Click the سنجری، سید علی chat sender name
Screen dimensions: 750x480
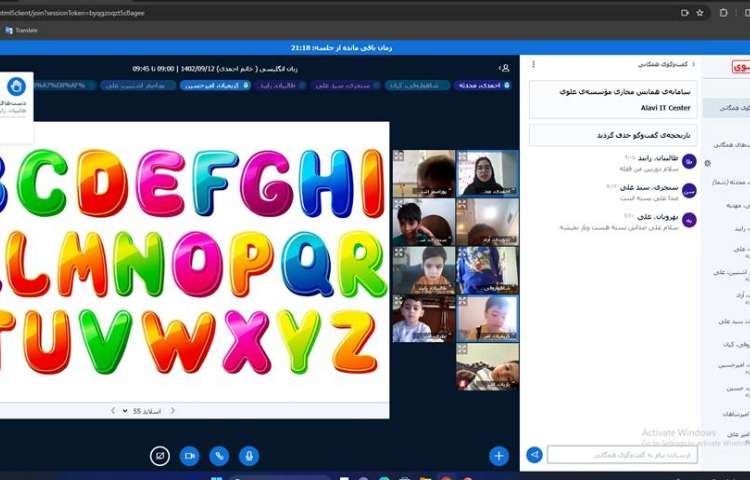[x=650, y=187]
